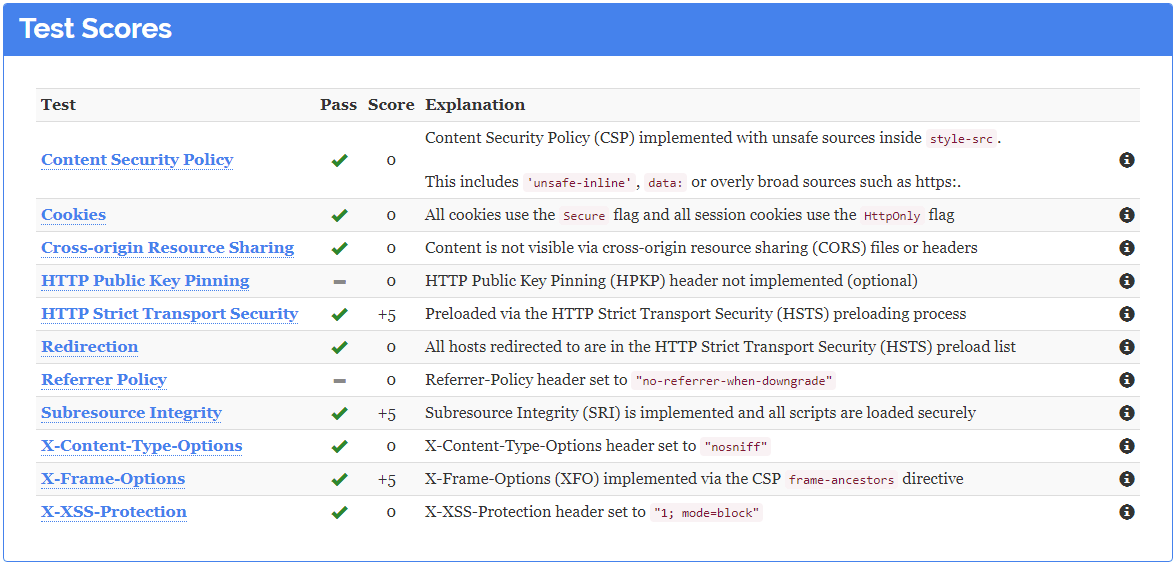Click info icon for Content Security Policy row
Image resolution: width=1176 pixels, height=566 pixels.
click(x=1126, y=160)
